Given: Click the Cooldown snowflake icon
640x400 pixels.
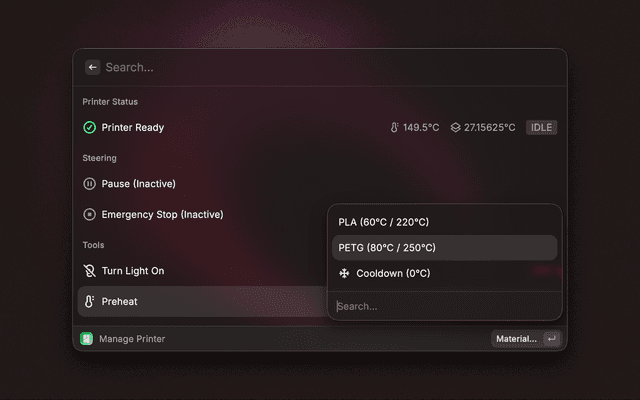Looking at the screenshot, I should click(344, 273).
